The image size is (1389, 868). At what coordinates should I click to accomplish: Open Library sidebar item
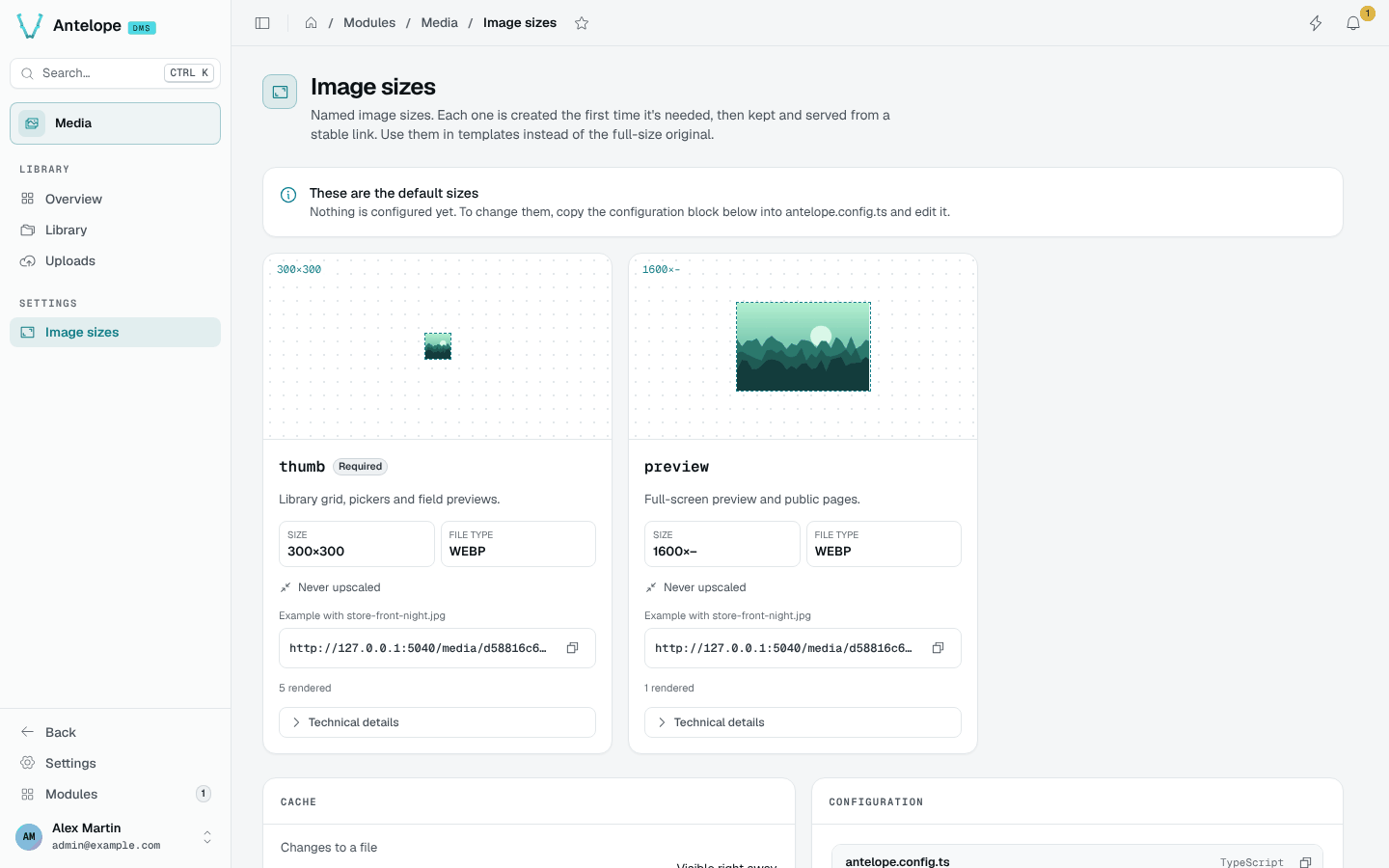coord(115,230)
